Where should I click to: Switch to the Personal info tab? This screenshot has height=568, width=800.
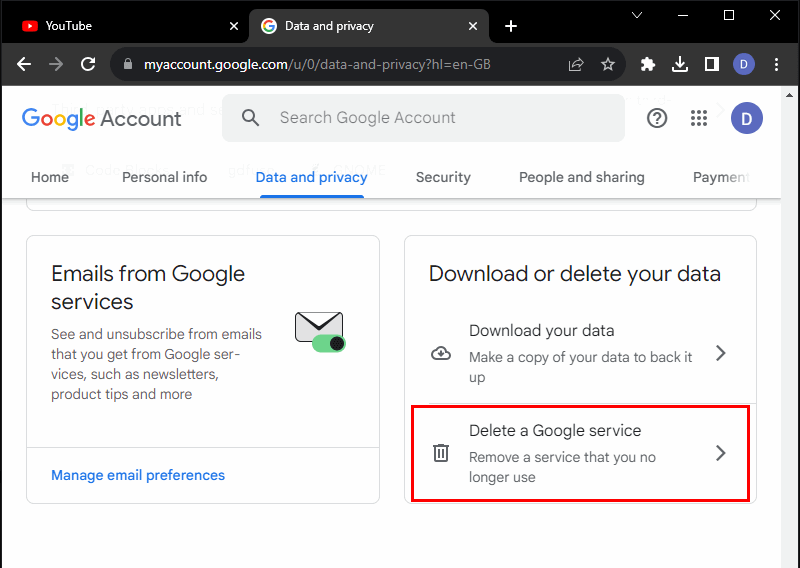(x=164, y=177)
